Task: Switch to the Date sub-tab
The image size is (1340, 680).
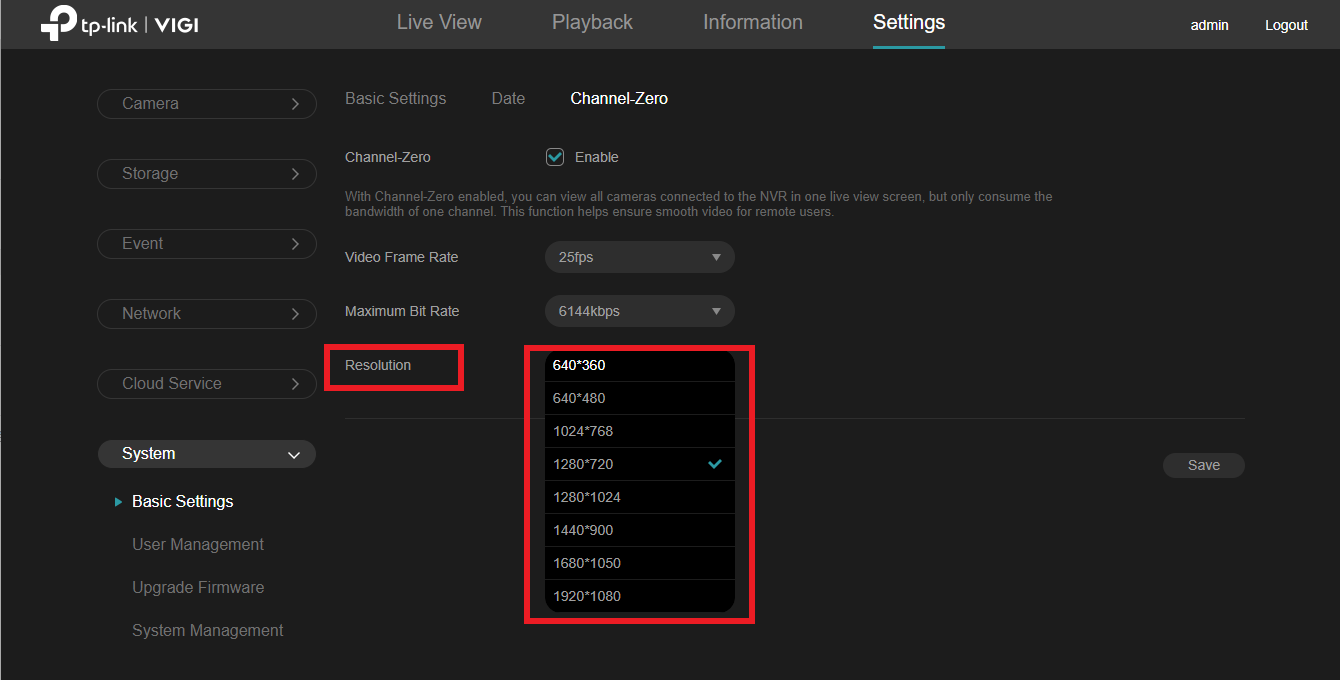Action: 508,98
